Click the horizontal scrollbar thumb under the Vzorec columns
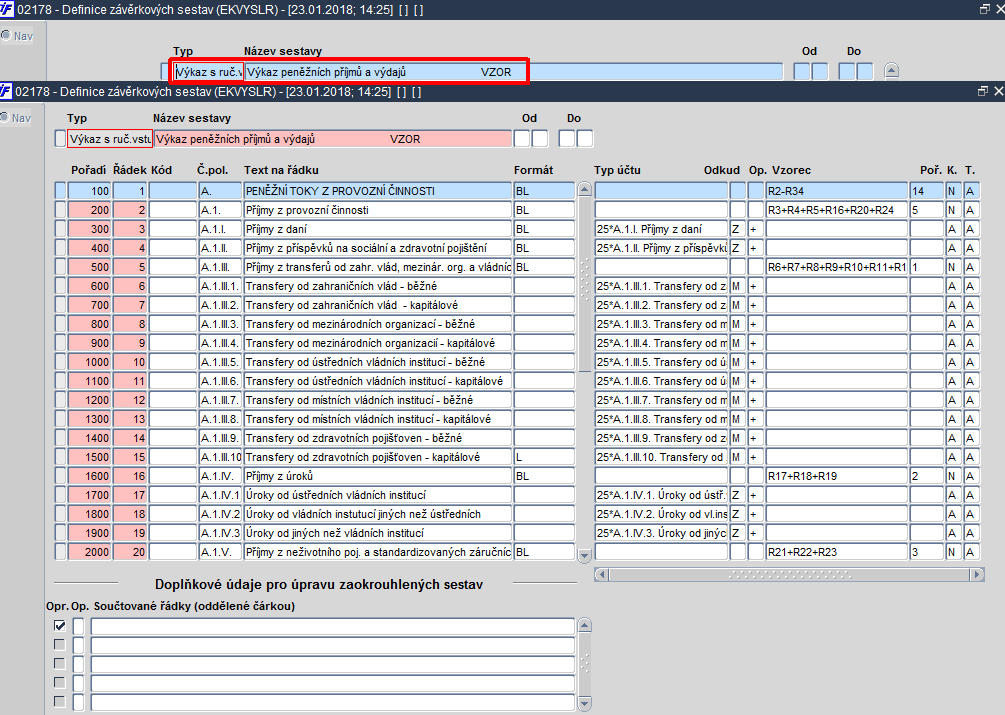Screen dimensions: 1005x715 pos(788,574)
